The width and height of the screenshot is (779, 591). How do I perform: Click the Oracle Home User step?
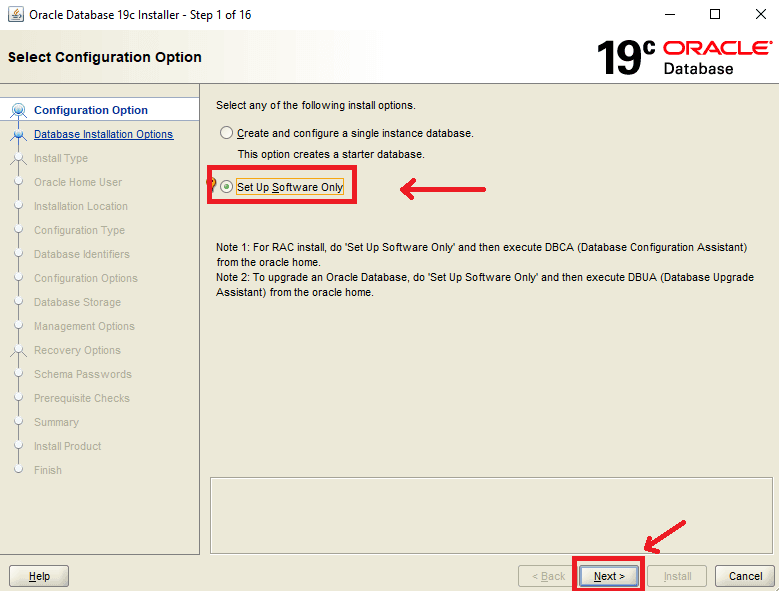click(78, 182)
